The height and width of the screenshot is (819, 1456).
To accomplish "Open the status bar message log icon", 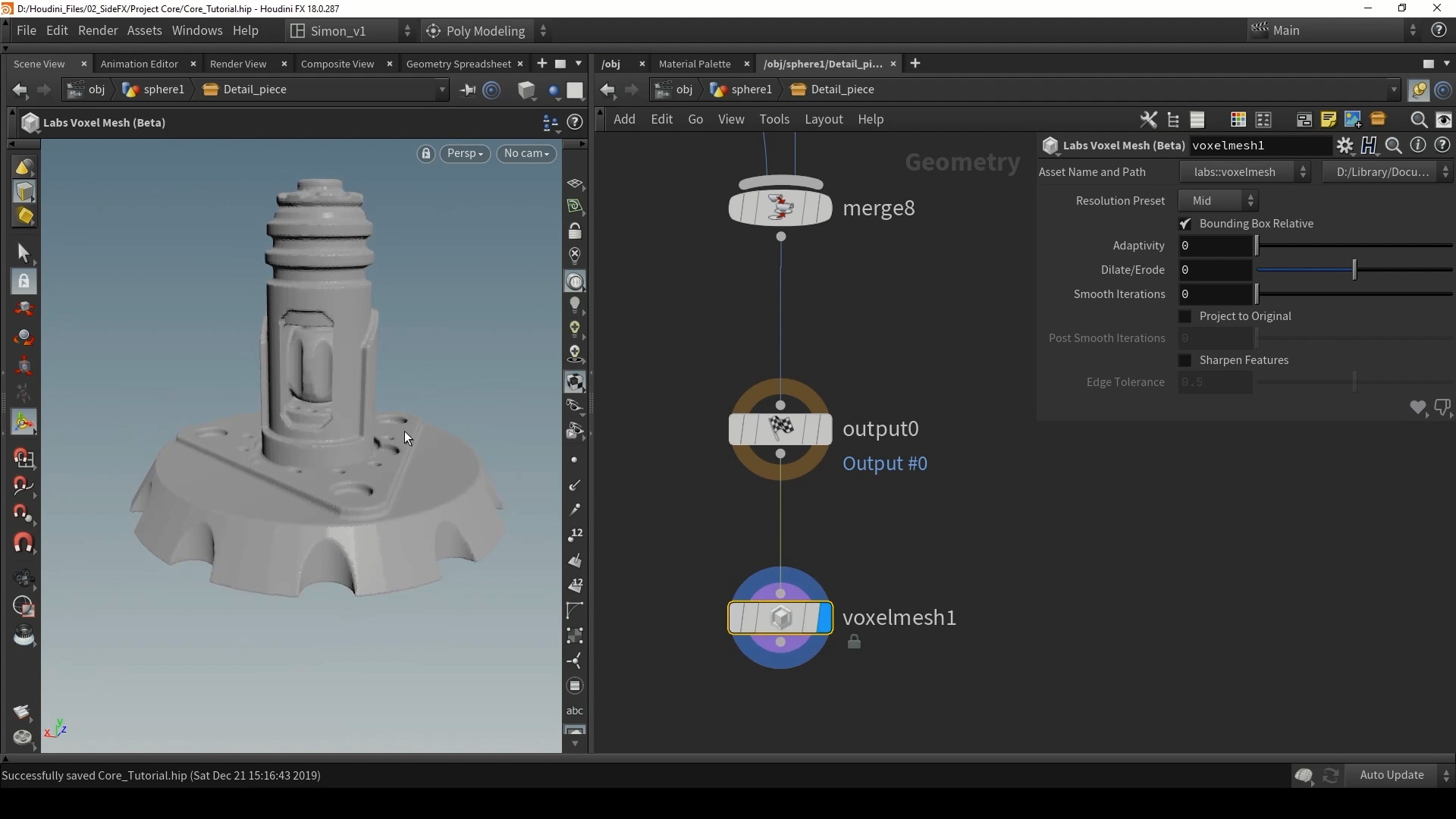I will pos(1304,776).
